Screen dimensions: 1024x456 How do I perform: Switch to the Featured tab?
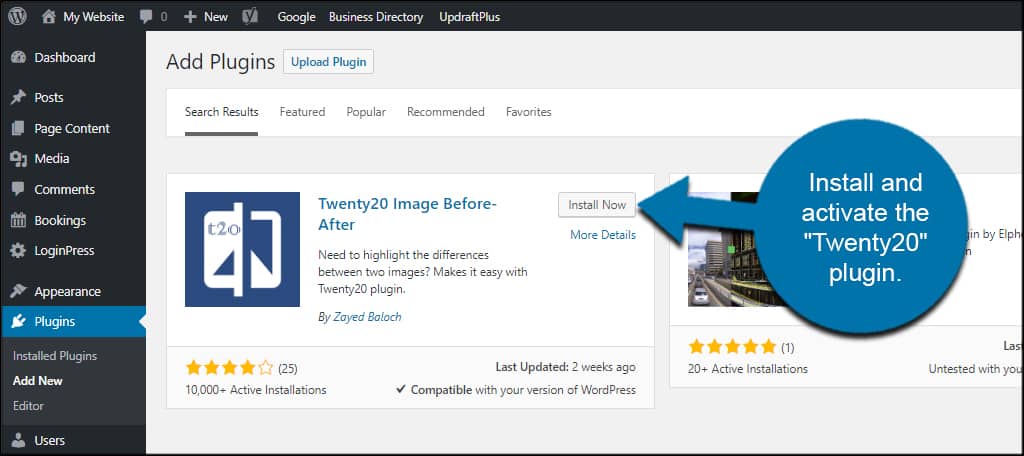point(302,112)
